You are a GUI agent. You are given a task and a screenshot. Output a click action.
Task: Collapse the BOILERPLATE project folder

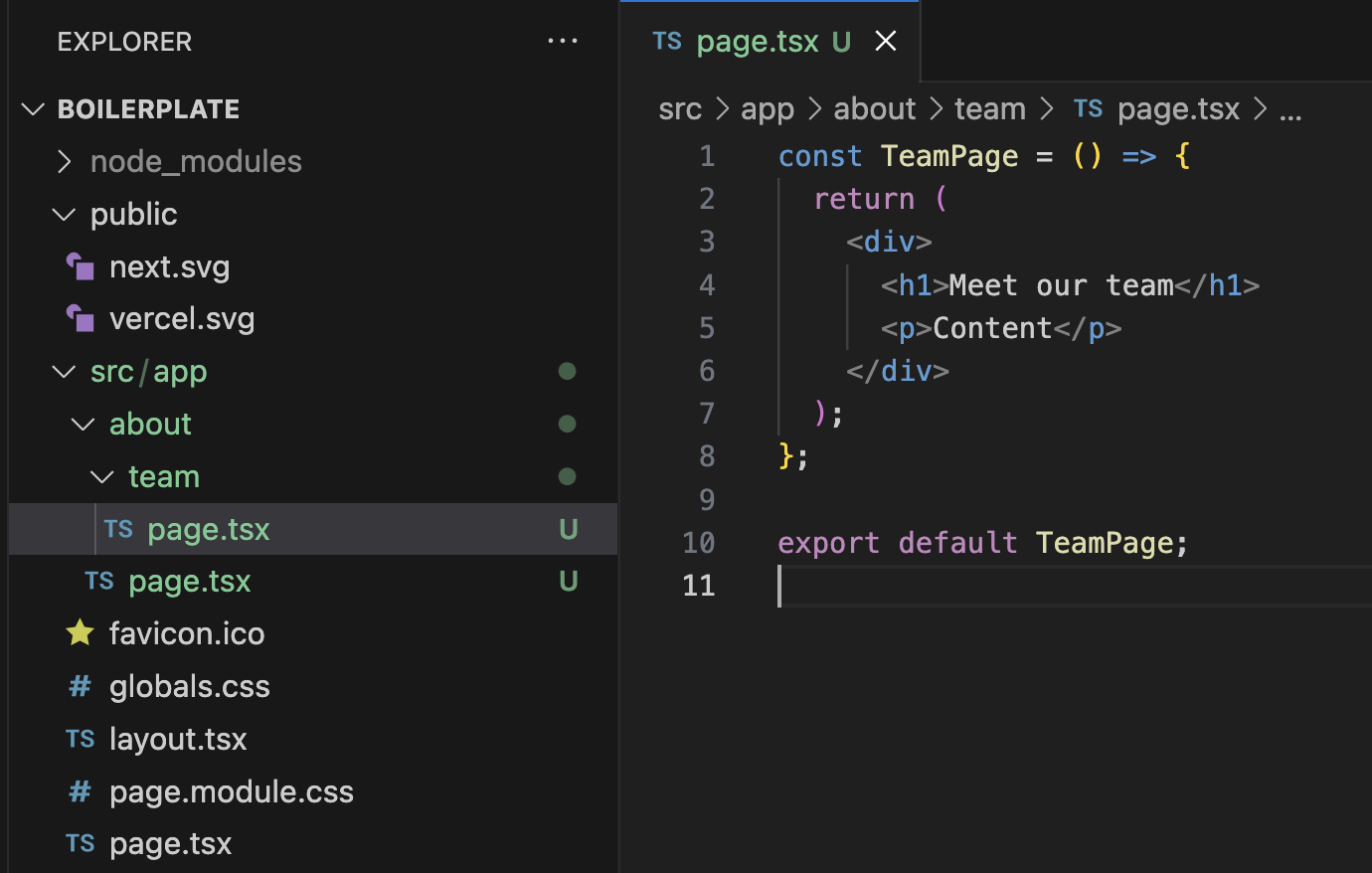point(33,108)
